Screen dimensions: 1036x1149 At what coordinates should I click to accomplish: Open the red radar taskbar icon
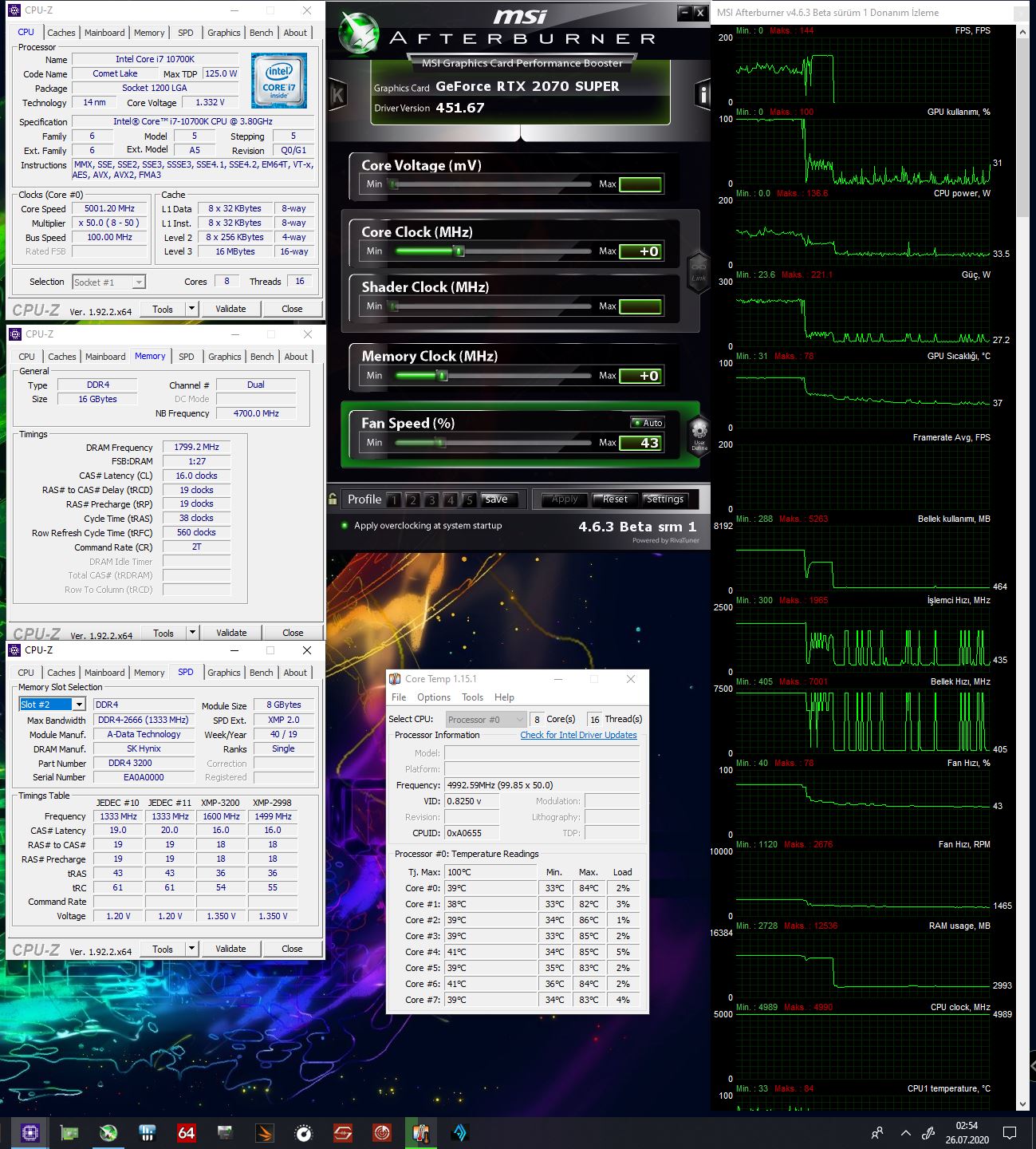tap(382, 1132)
